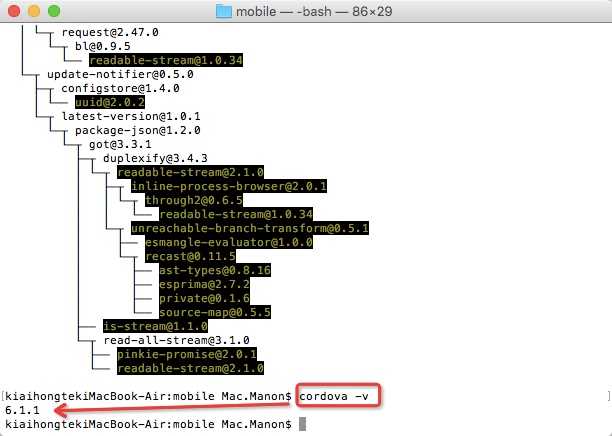Viewport: 612px width, 436px height.
Task: Click the 'source-map@0.5.5' entry
Action: tap(215, 313)
